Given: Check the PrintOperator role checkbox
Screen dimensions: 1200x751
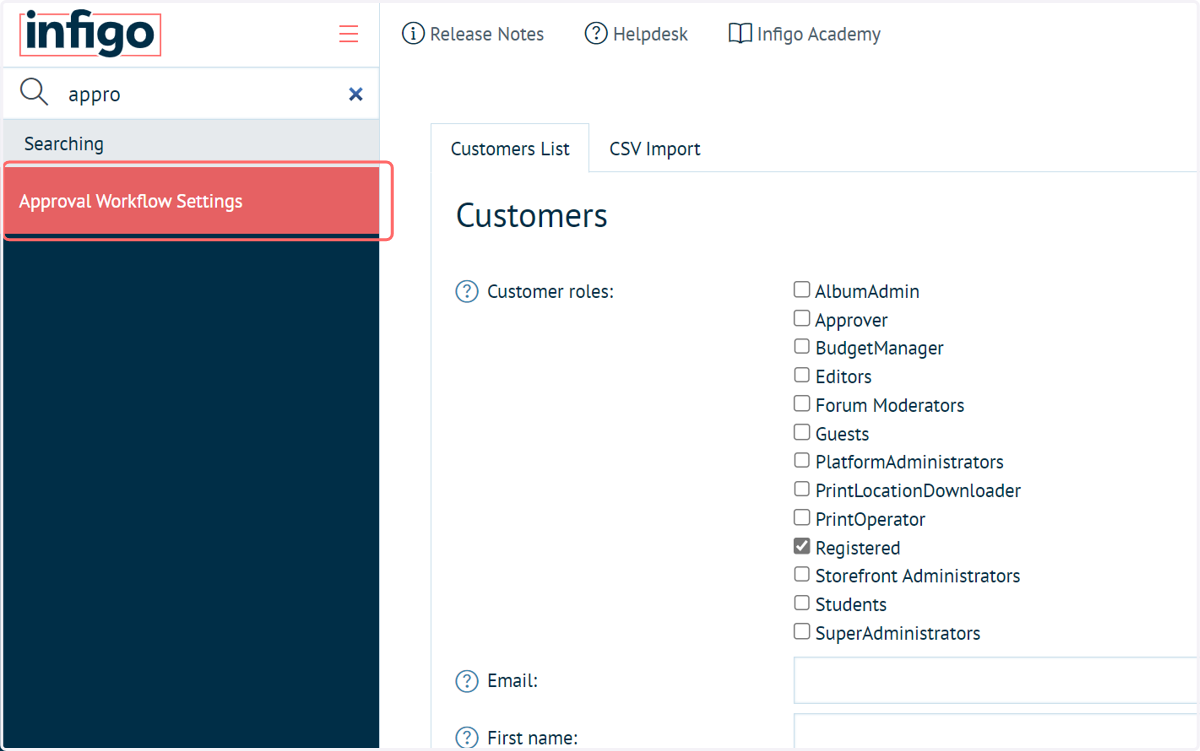Looking at the screenshot, I should (x=802, y=518).
